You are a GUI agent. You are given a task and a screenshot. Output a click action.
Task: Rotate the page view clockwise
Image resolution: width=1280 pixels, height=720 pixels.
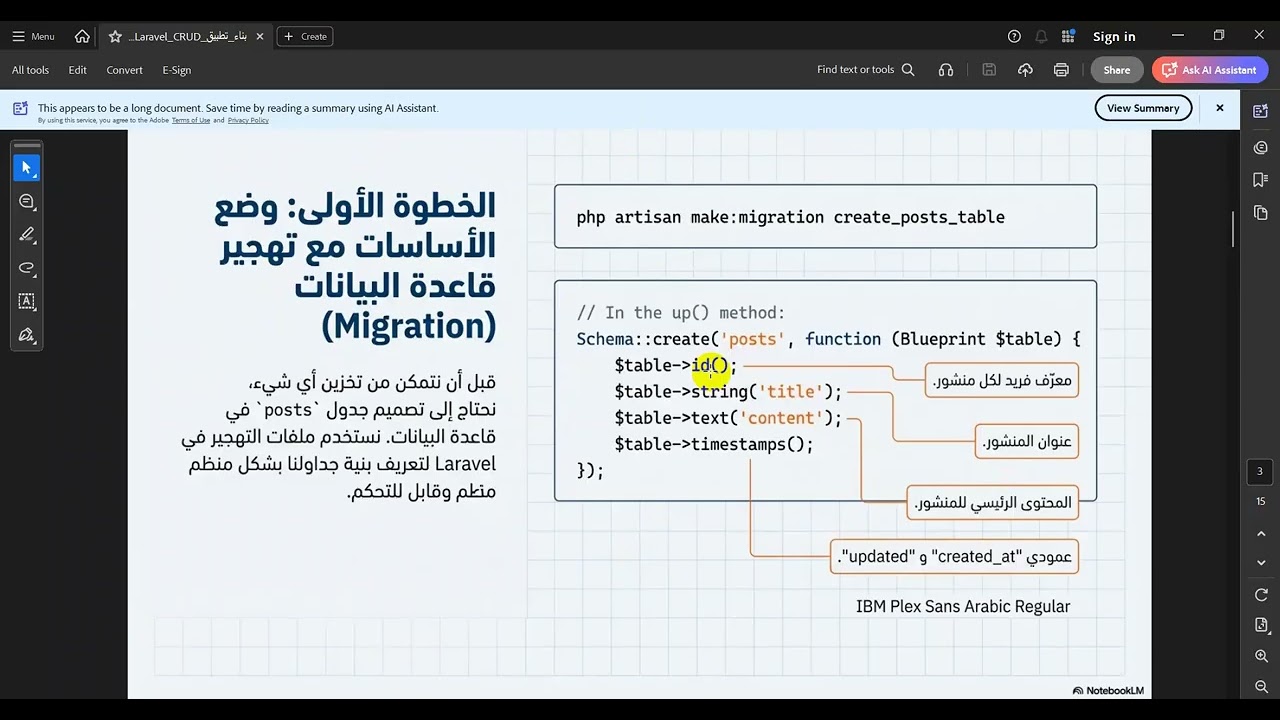[1260, 595]
